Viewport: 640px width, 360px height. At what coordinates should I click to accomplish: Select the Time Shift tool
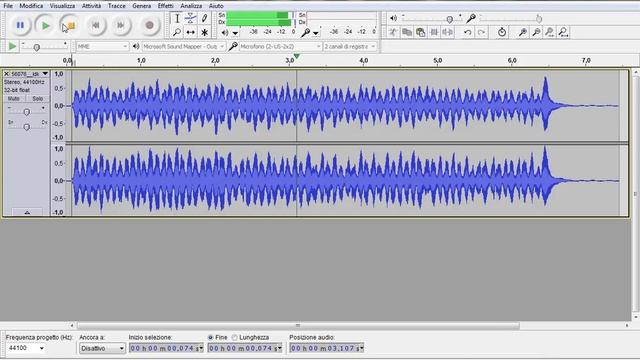click(191, 32)
